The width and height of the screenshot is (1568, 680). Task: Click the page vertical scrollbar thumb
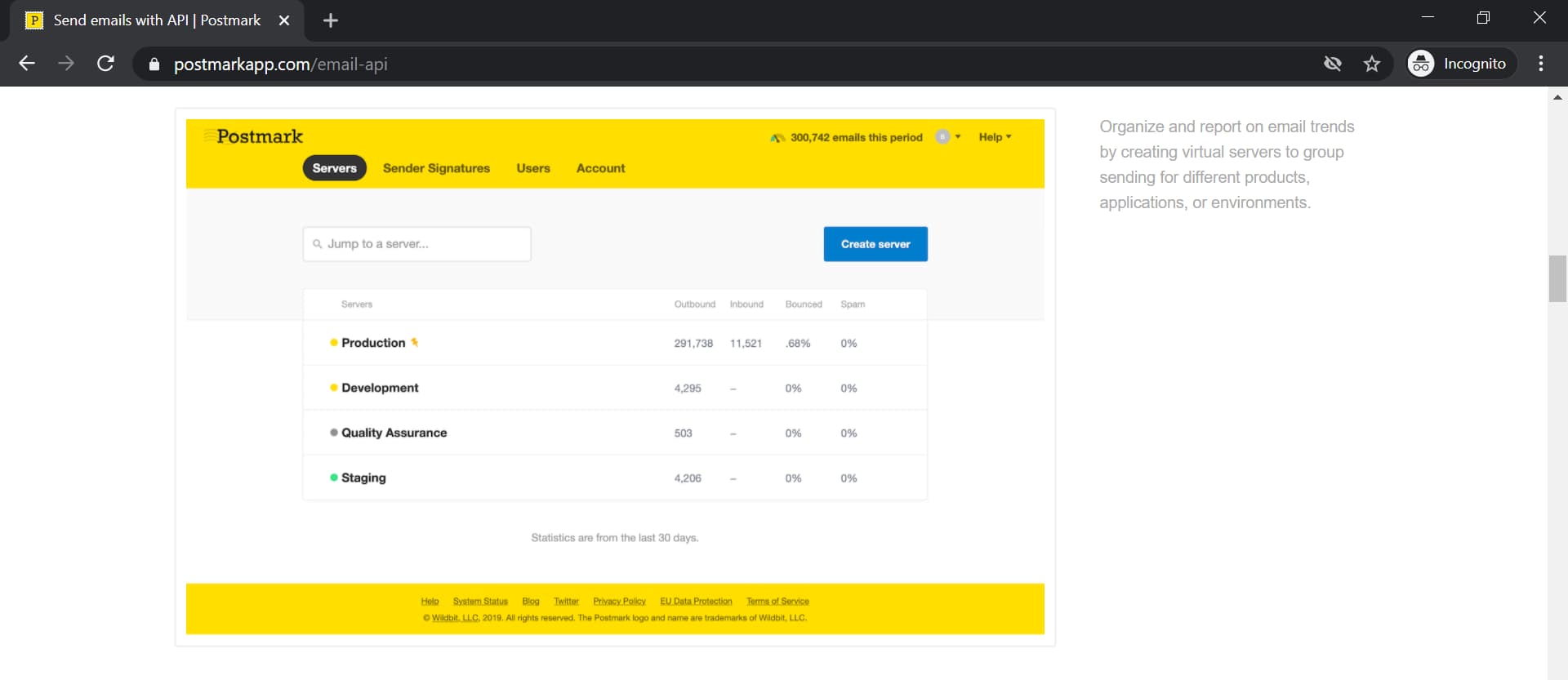(x=1557, y=278)
